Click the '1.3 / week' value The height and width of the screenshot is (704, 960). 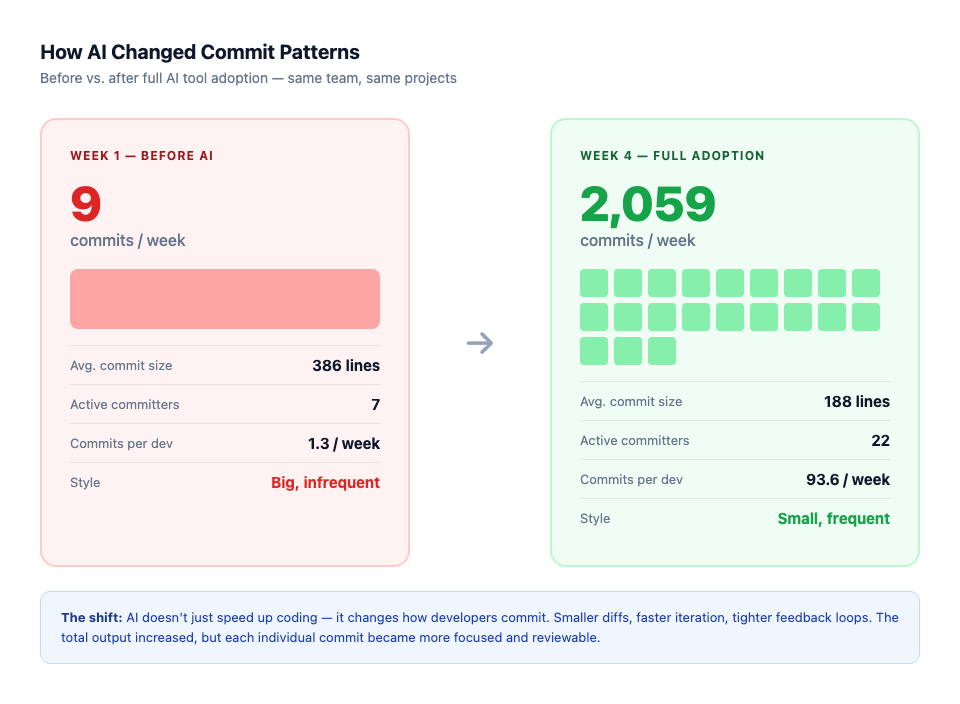tap(343, 444)
